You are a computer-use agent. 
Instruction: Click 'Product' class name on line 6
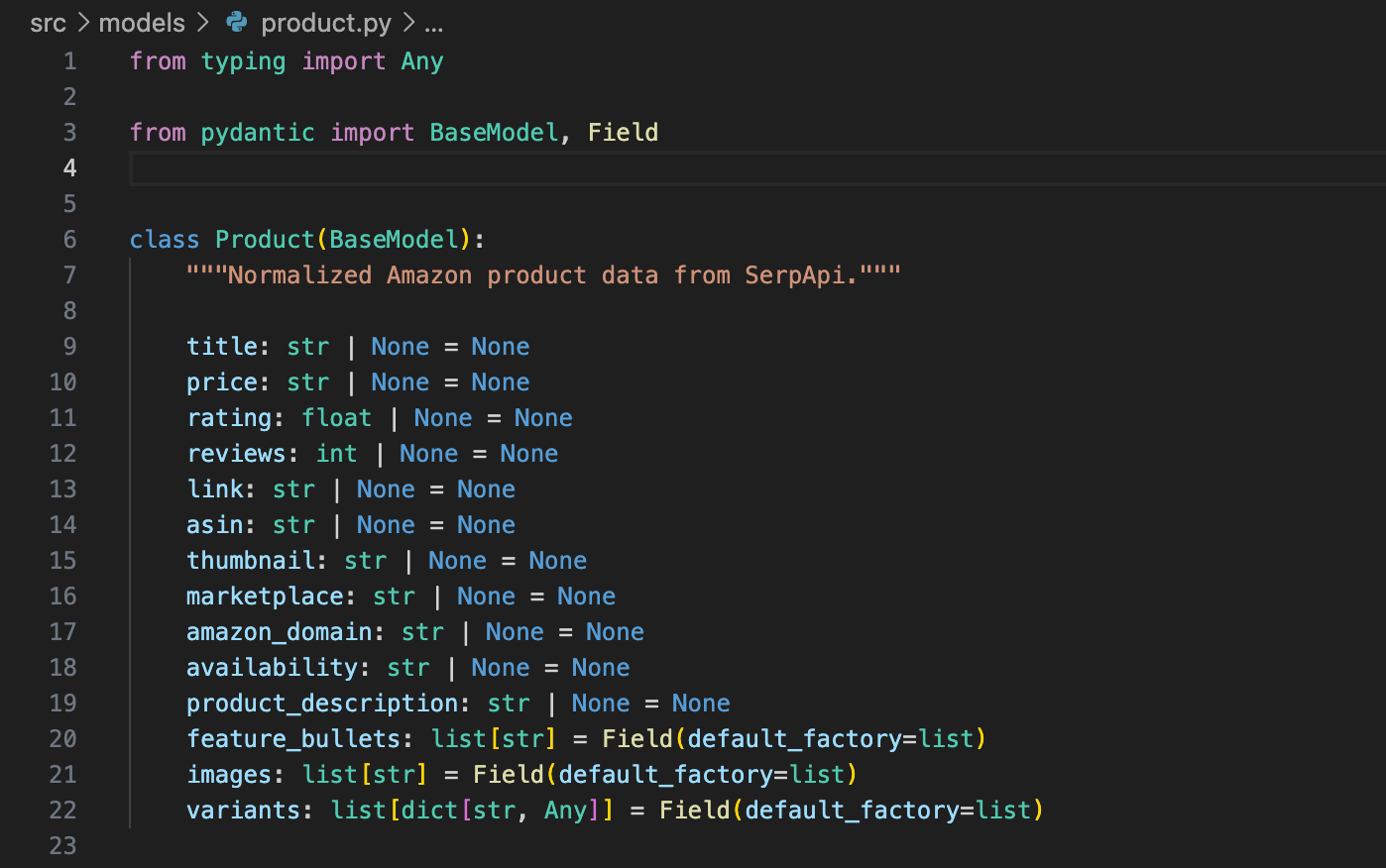265,240
